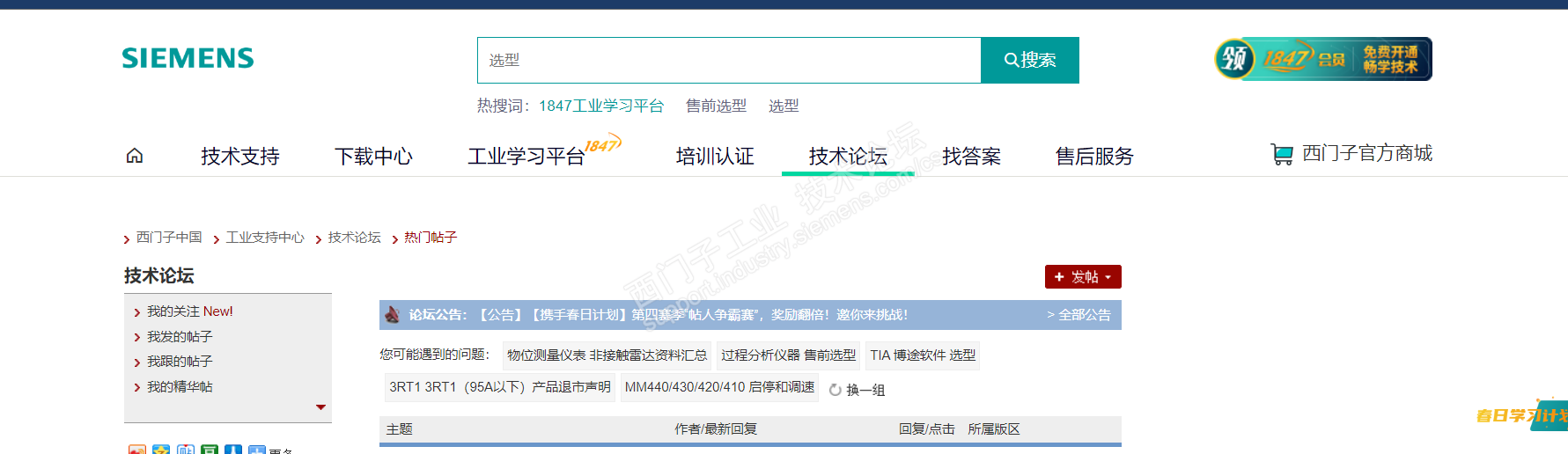Go to 技术论坛 breadcrumb link
This screenshot has width=1568, height=454.
click(355, 238)
